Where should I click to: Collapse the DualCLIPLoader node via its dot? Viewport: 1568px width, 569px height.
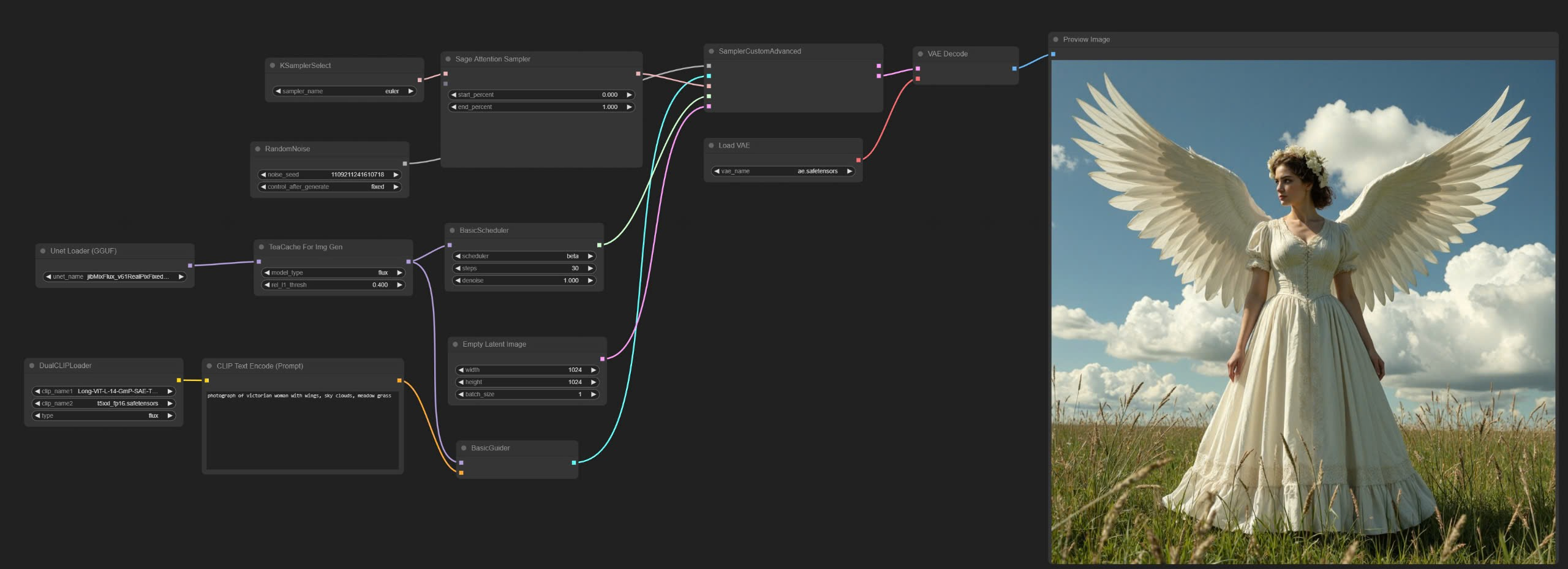tap(32, 366)
